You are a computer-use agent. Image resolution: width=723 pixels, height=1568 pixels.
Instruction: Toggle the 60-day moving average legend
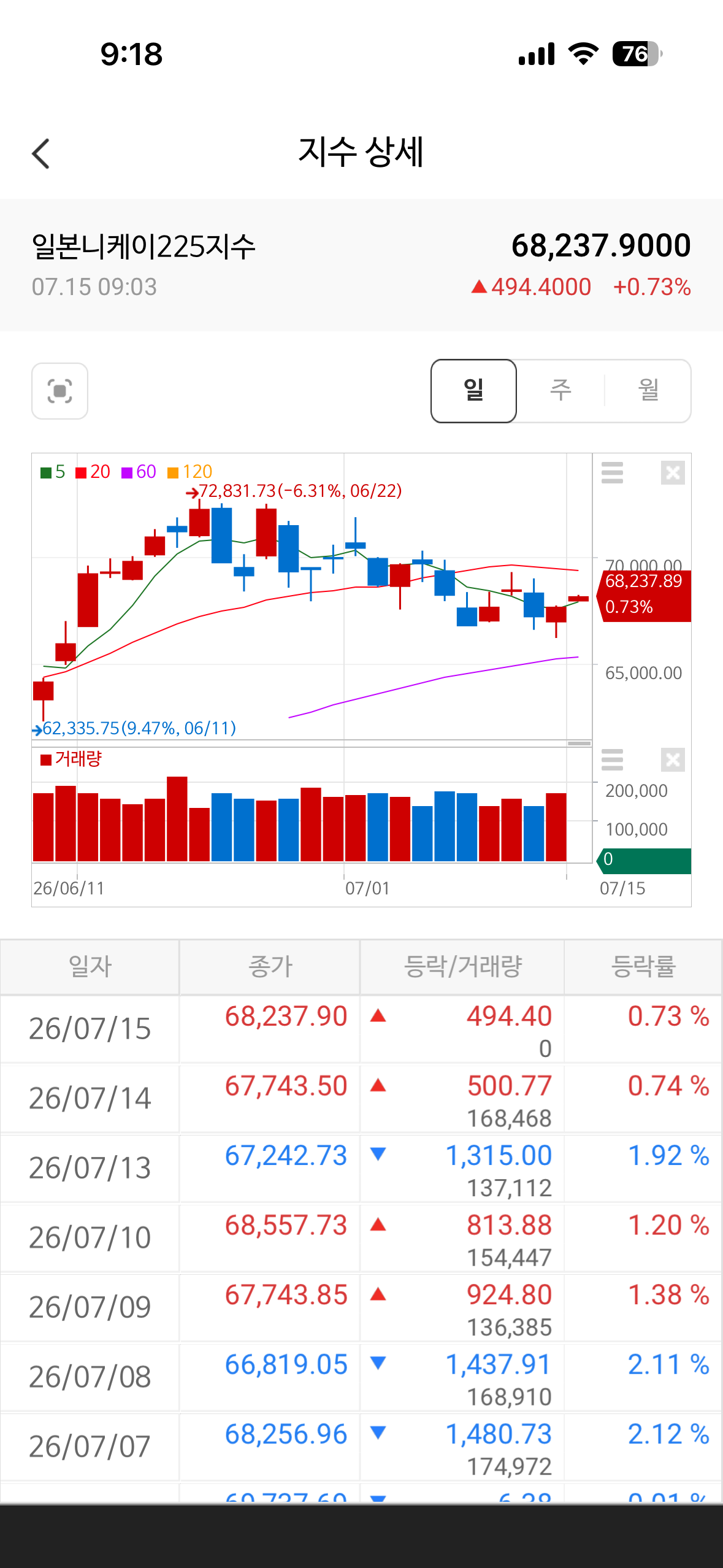click(139, 472)
